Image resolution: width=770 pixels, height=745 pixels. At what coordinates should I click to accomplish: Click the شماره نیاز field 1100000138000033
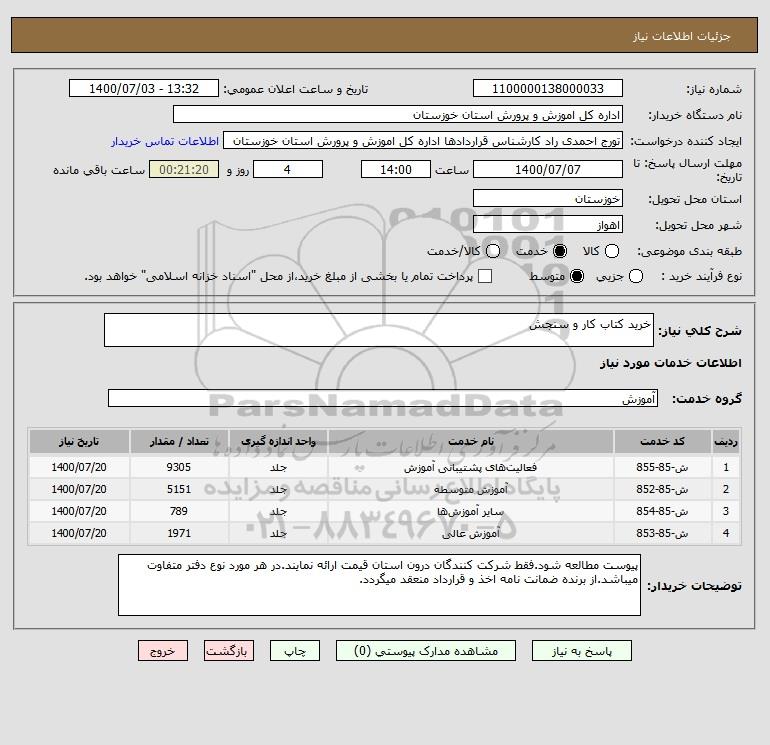(x=548, y=88)
